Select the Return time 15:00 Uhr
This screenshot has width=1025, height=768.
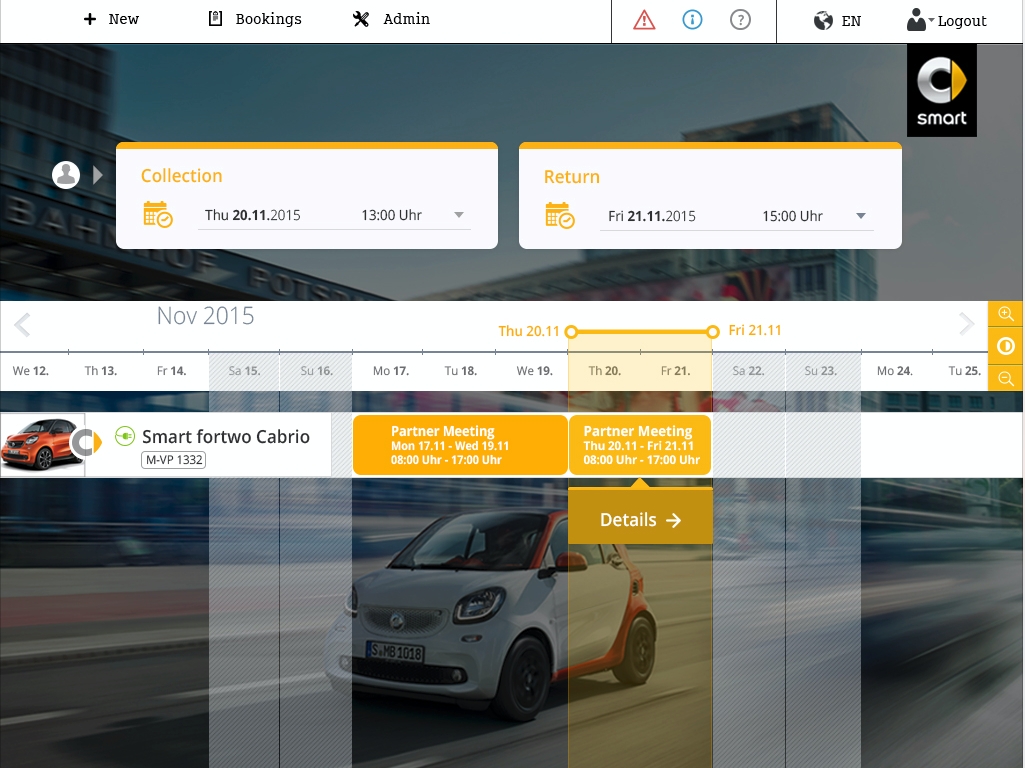coord(792,216)
